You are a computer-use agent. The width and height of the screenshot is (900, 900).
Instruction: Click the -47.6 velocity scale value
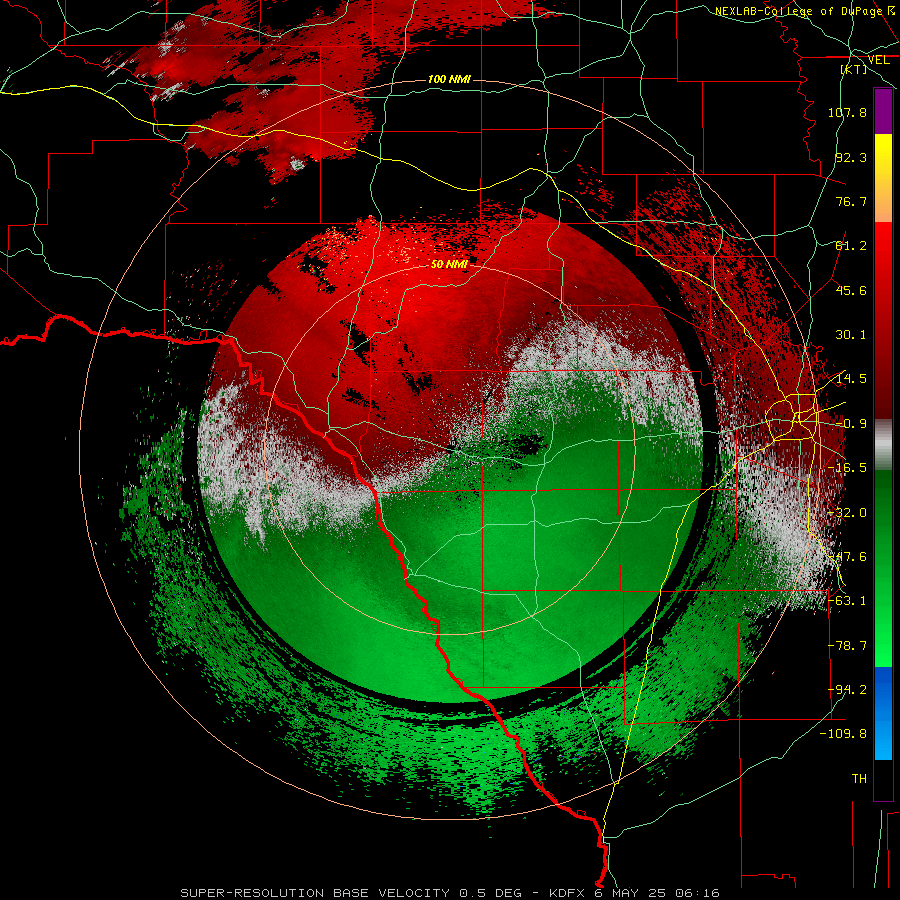click(x=847, y=557)
